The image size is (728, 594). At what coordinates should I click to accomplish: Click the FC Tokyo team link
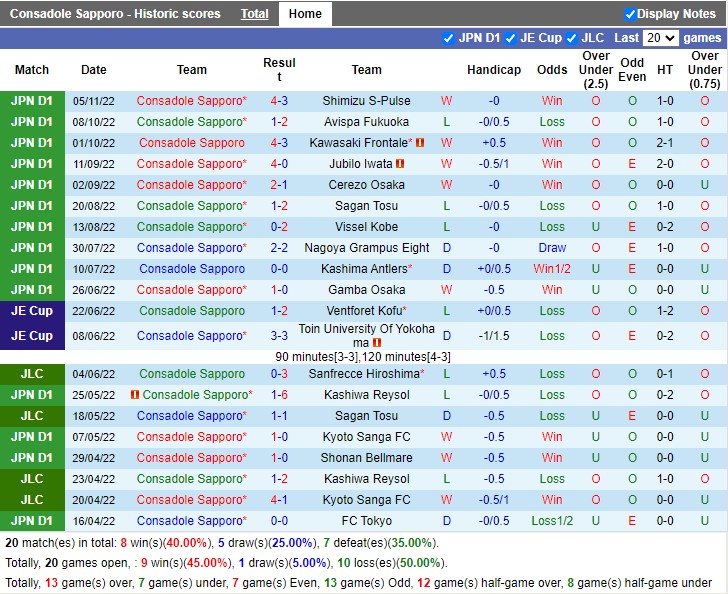[366, 521]
